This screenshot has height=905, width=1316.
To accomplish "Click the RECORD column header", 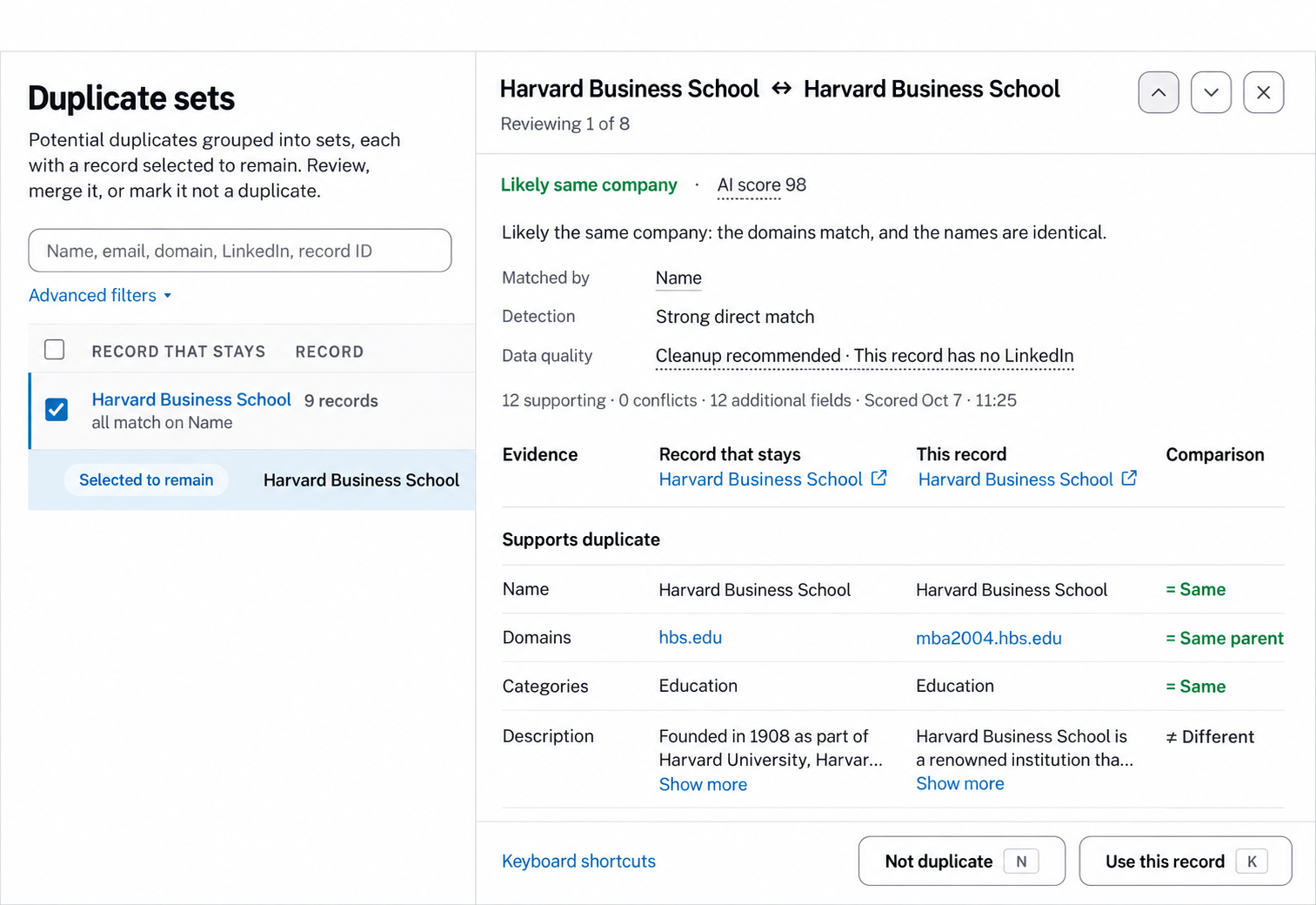I will [x=330, y=352].
